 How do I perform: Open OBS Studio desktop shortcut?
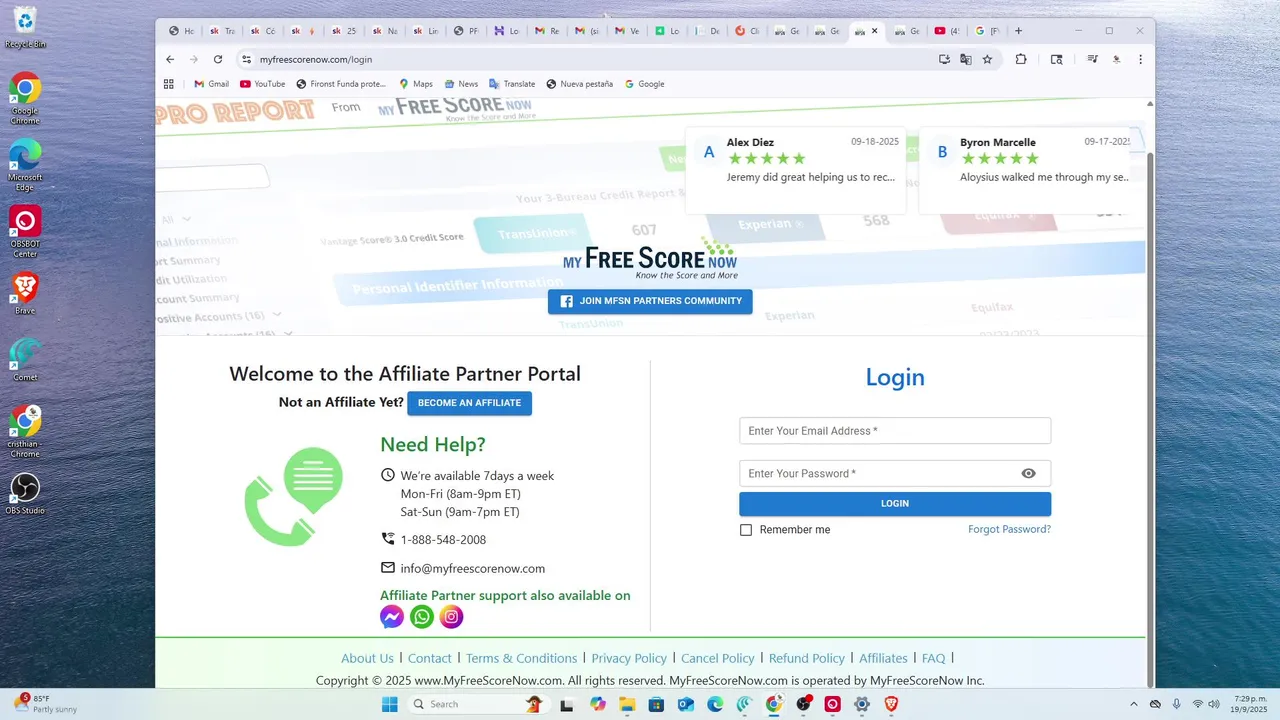25,493
